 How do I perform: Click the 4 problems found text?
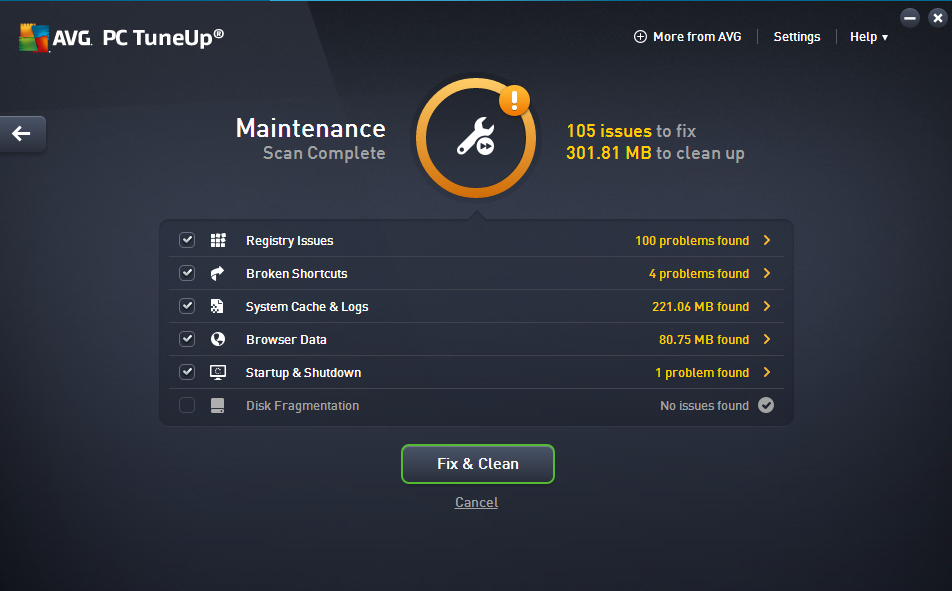699,273
